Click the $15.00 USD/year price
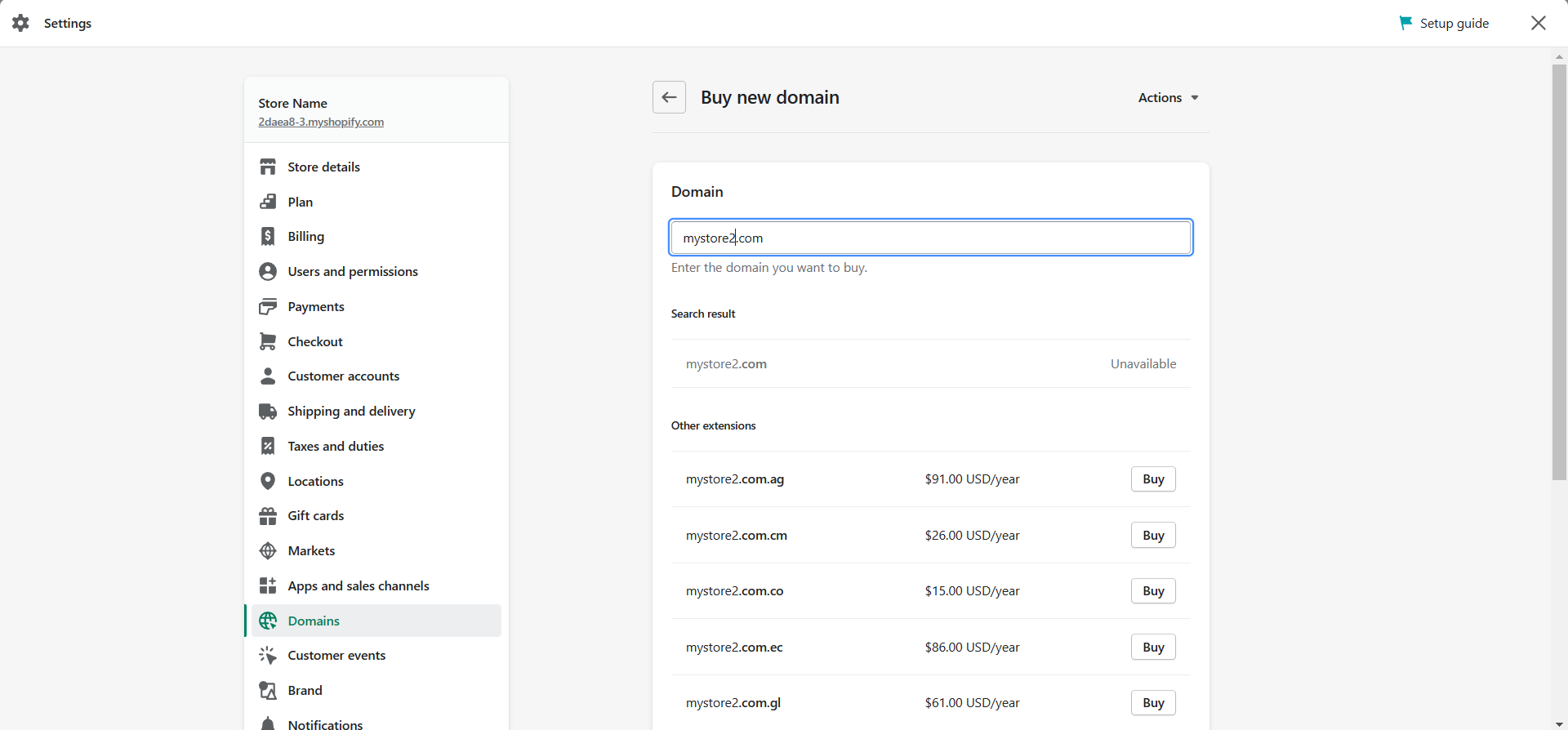The width and height of the screenshot is (1568, 730). coord(972,591)
